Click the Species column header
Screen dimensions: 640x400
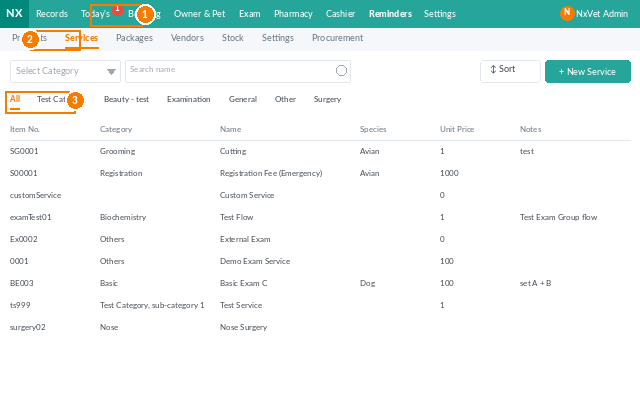pos(373,129)
